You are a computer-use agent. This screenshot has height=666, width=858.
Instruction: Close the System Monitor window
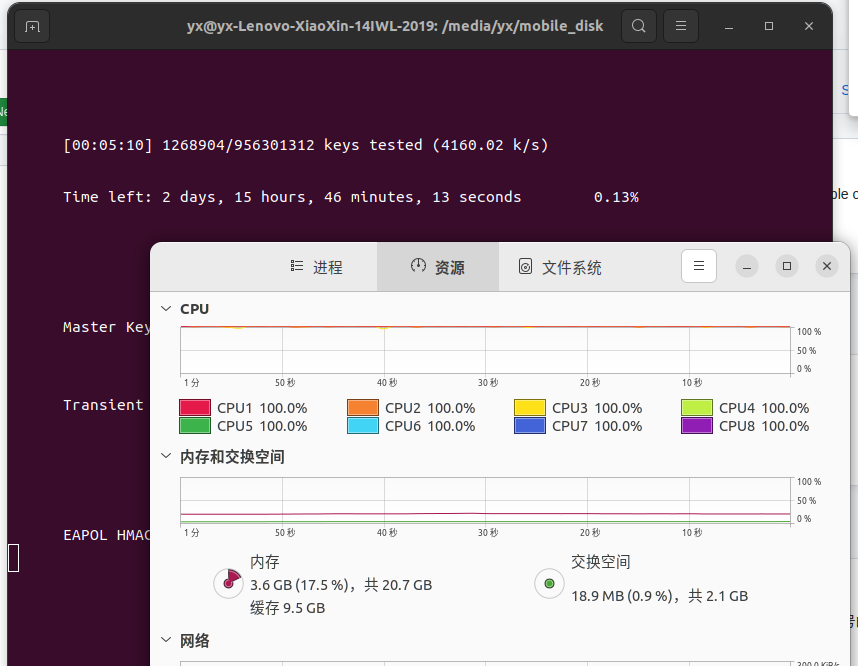tap(827, 267)
